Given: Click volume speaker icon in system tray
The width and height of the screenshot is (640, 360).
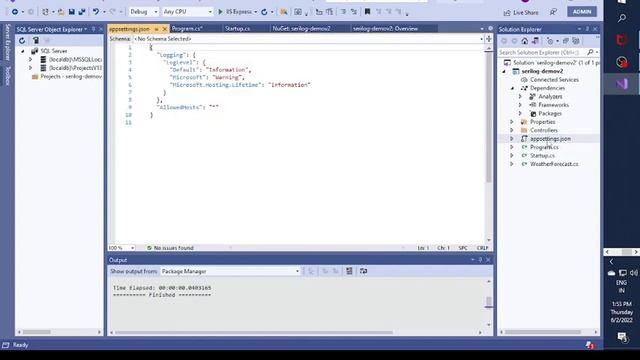Looking at the screenshot, I should click(633, 273).
